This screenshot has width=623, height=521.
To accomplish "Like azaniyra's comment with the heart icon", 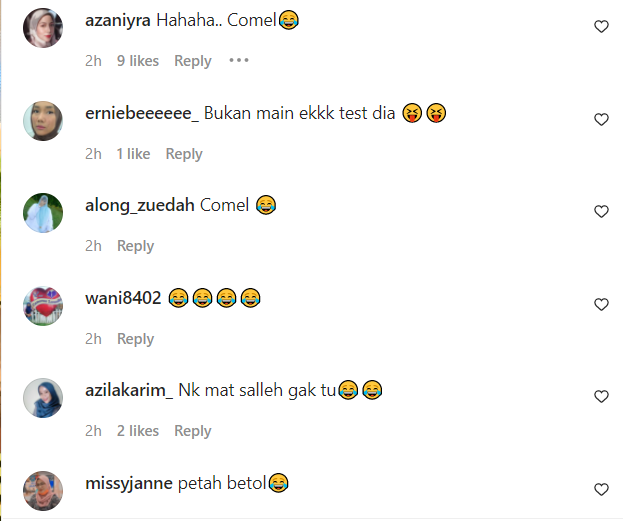I will (x=601, y=27).
